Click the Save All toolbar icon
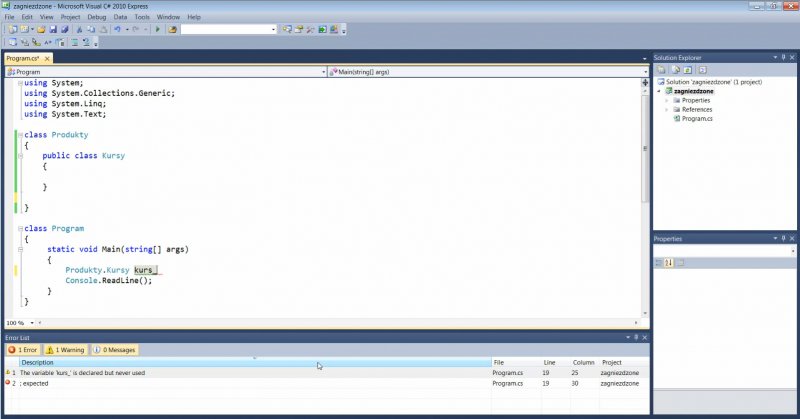 (64, 30)
